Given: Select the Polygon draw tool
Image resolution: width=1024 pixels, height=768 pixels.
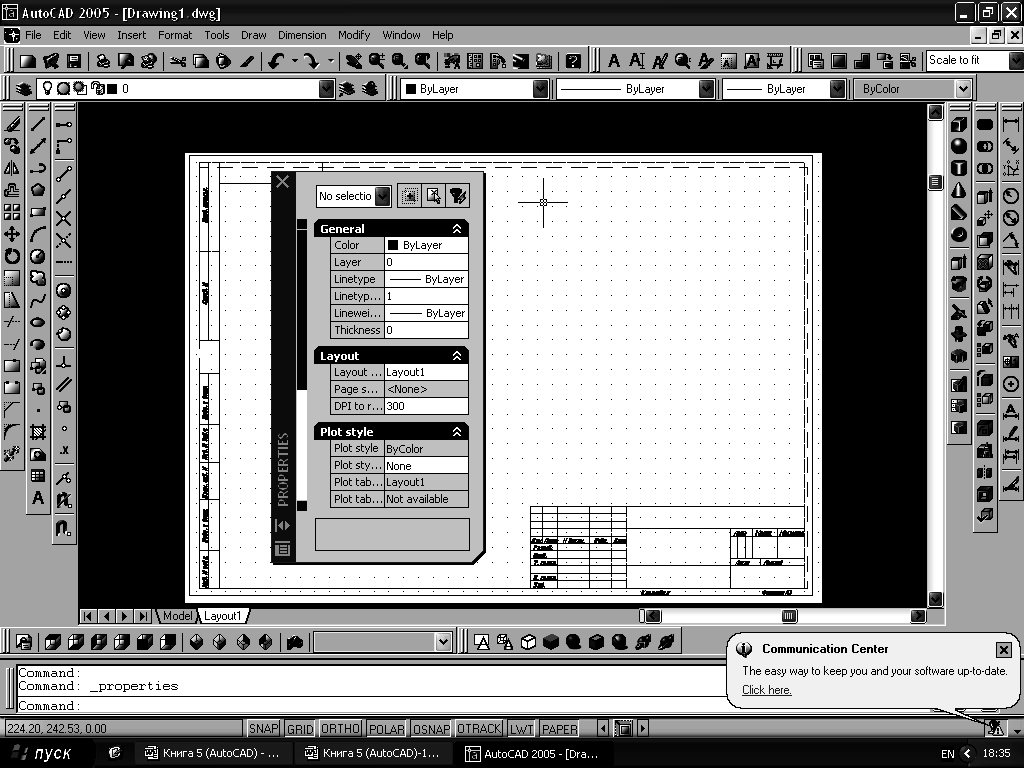Looking at the screenshot, I should click(x=38, y=189).
